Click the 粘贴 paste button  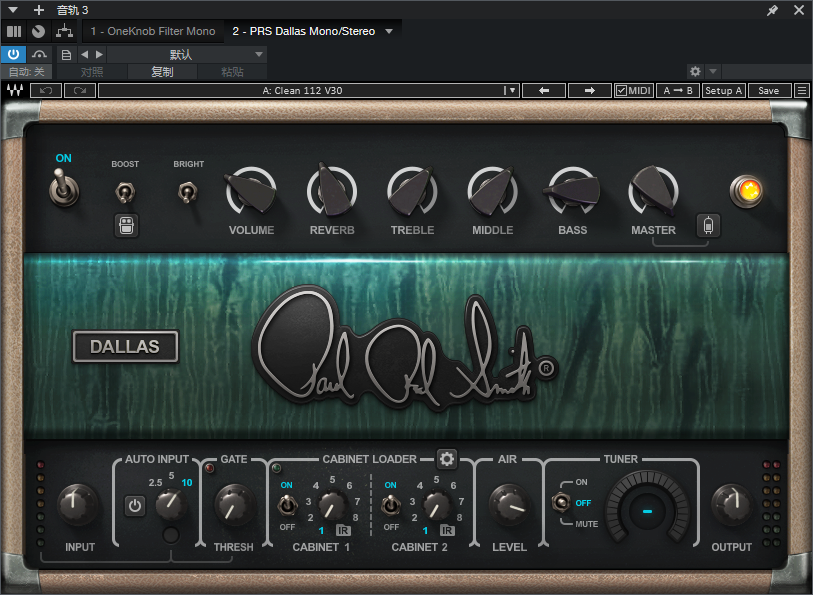click(232, 72)
